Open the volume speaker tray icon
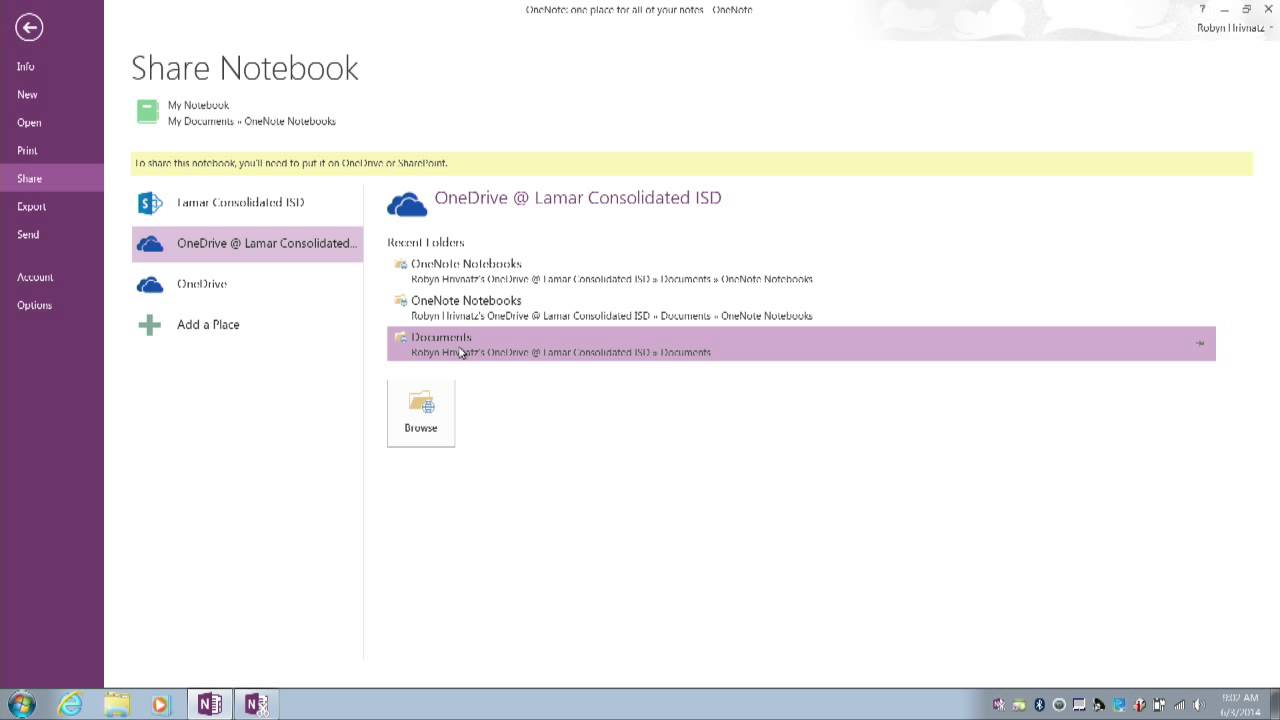1280x720 pixels. [1199, 705]
